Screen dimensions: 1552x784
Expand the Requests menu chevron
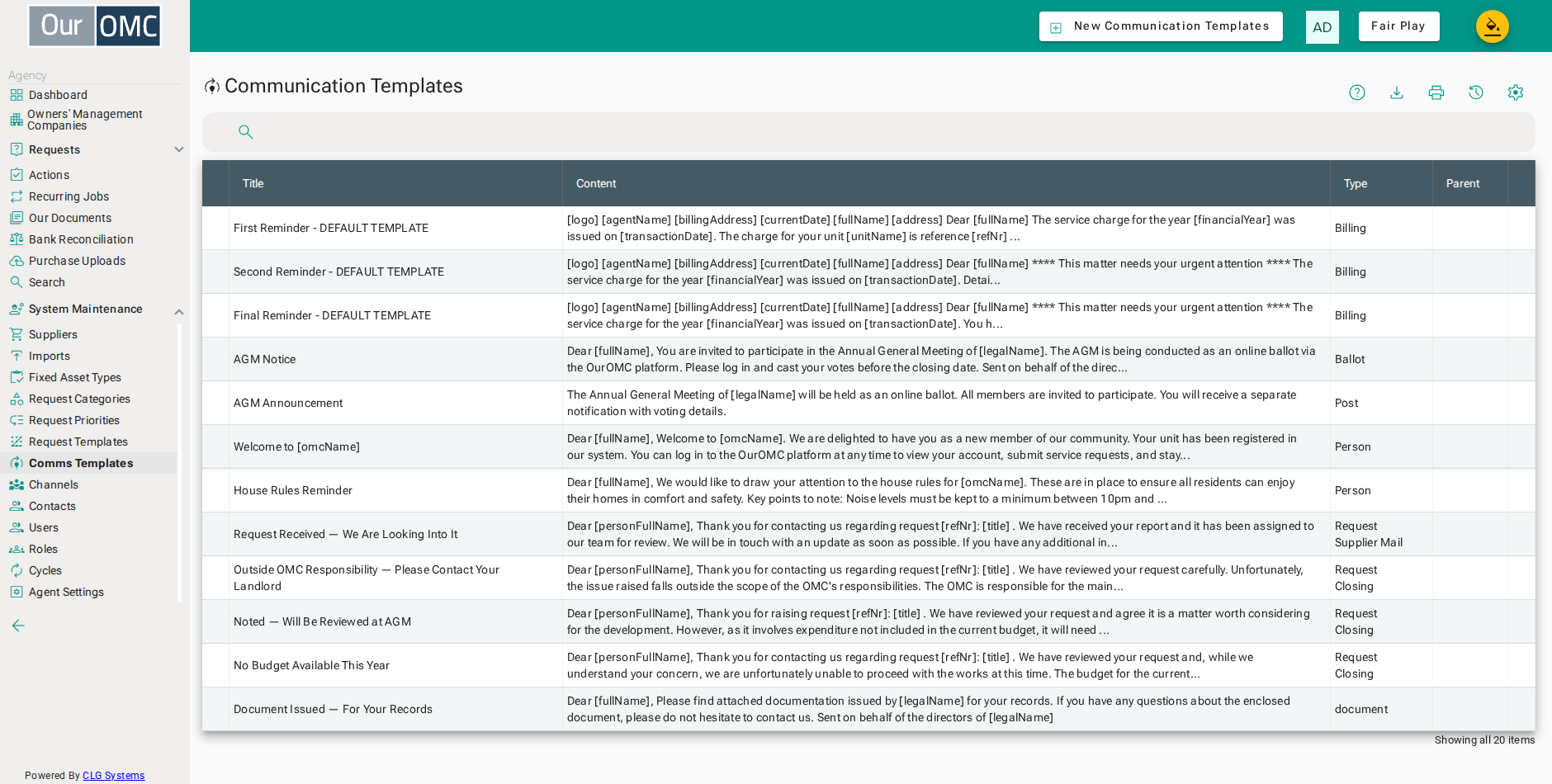179,149
